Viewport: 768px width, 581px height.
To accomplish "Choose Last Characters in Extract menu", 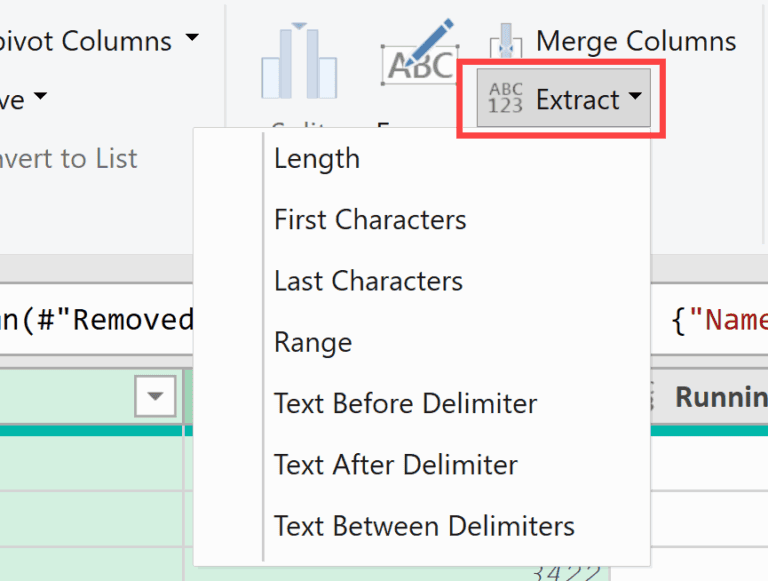I will pos(368,281).
